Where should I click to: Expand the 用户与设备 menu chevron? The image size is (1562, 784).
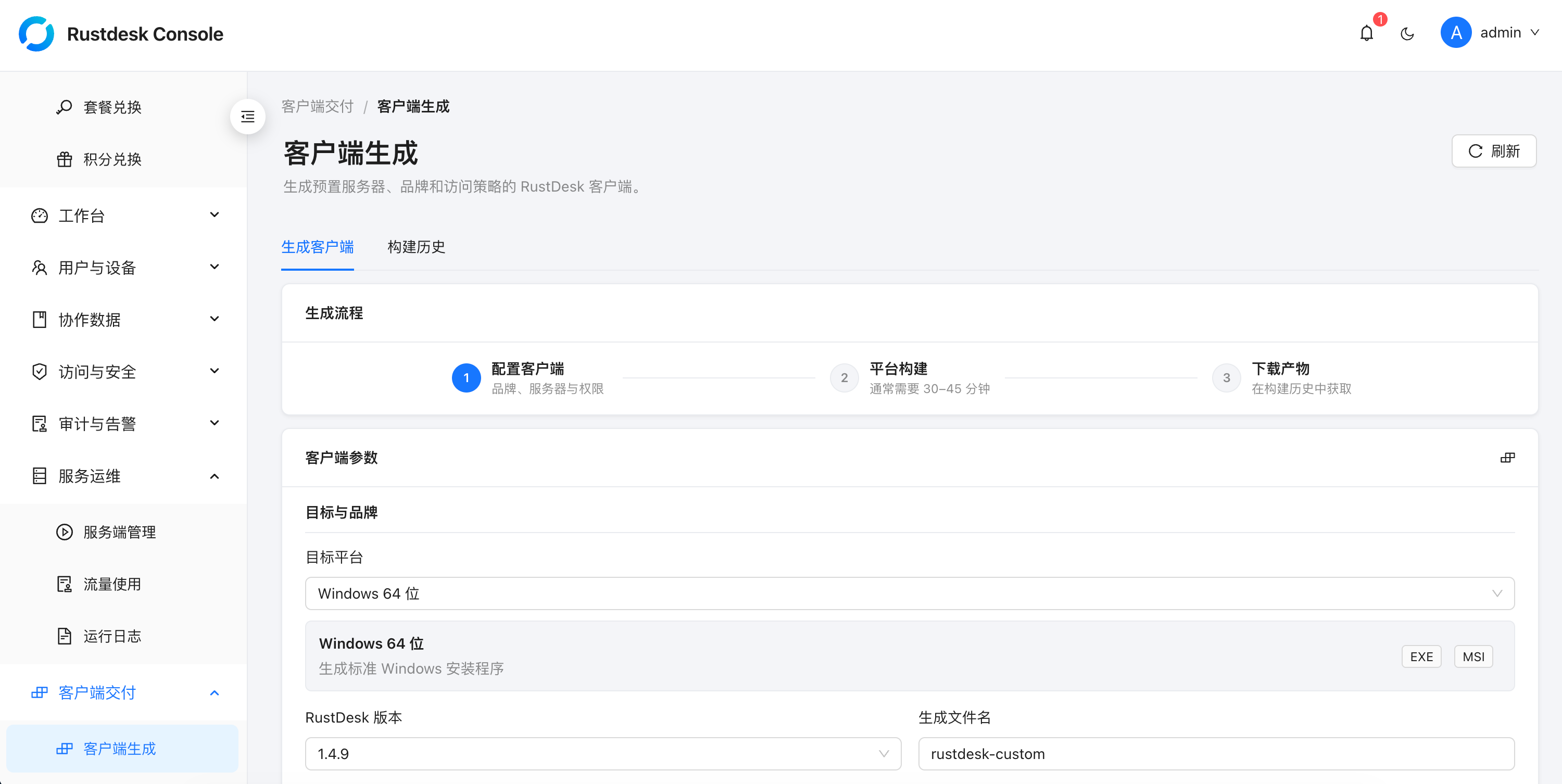point(214,268)
